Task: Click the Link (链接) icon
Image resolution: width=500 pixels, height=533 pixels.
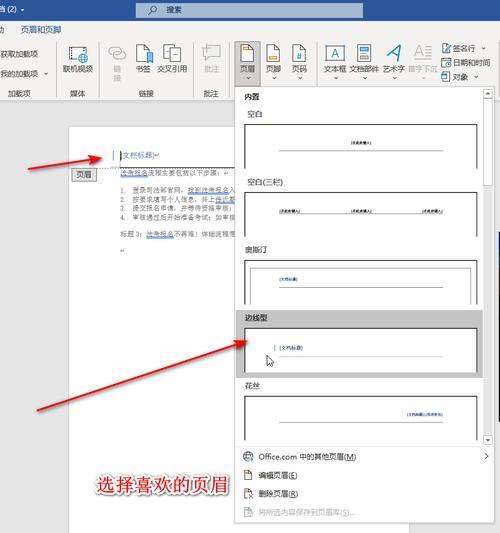Action: point(117,63)
